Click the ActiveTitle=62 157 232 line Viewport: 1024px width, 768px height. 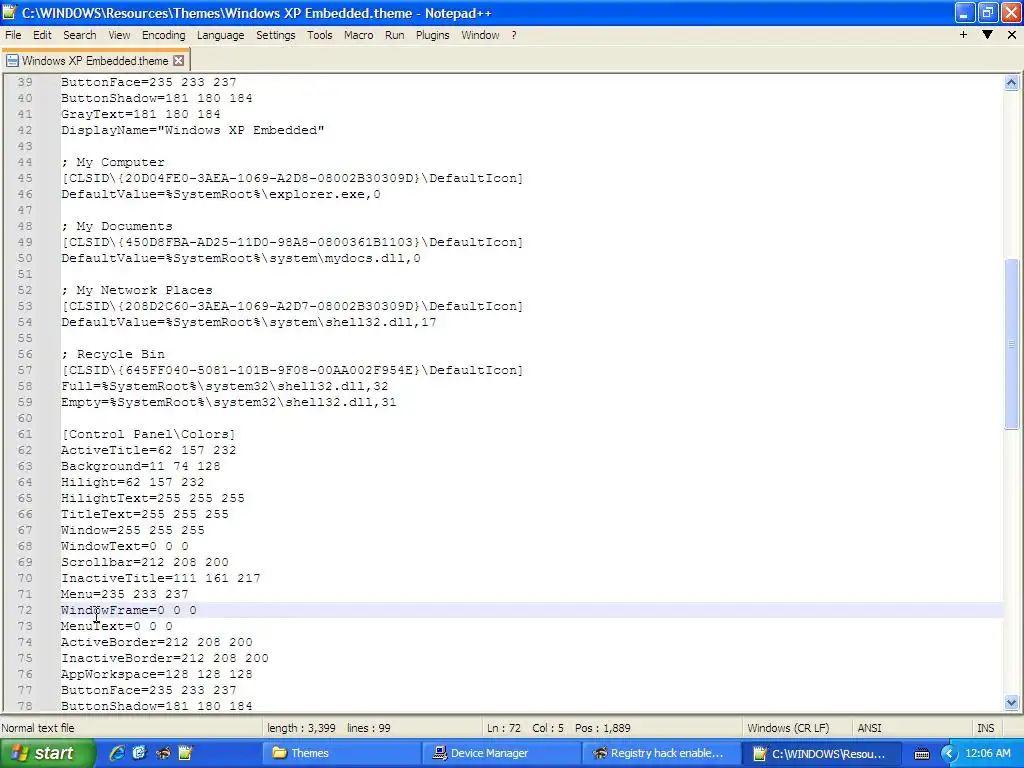[149, 450]
